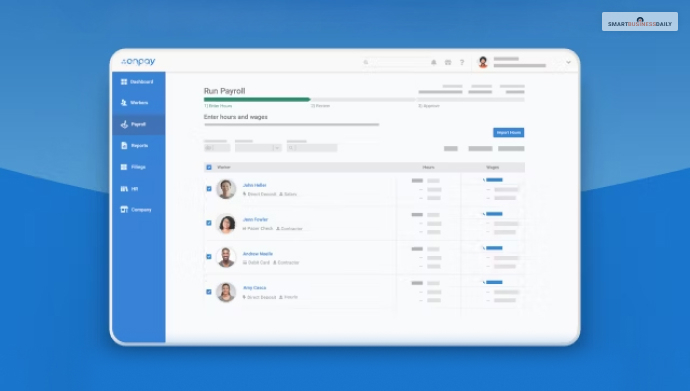
Task: Uncheck Andrew Moelle's checkbox
Action: pos(209,257)
